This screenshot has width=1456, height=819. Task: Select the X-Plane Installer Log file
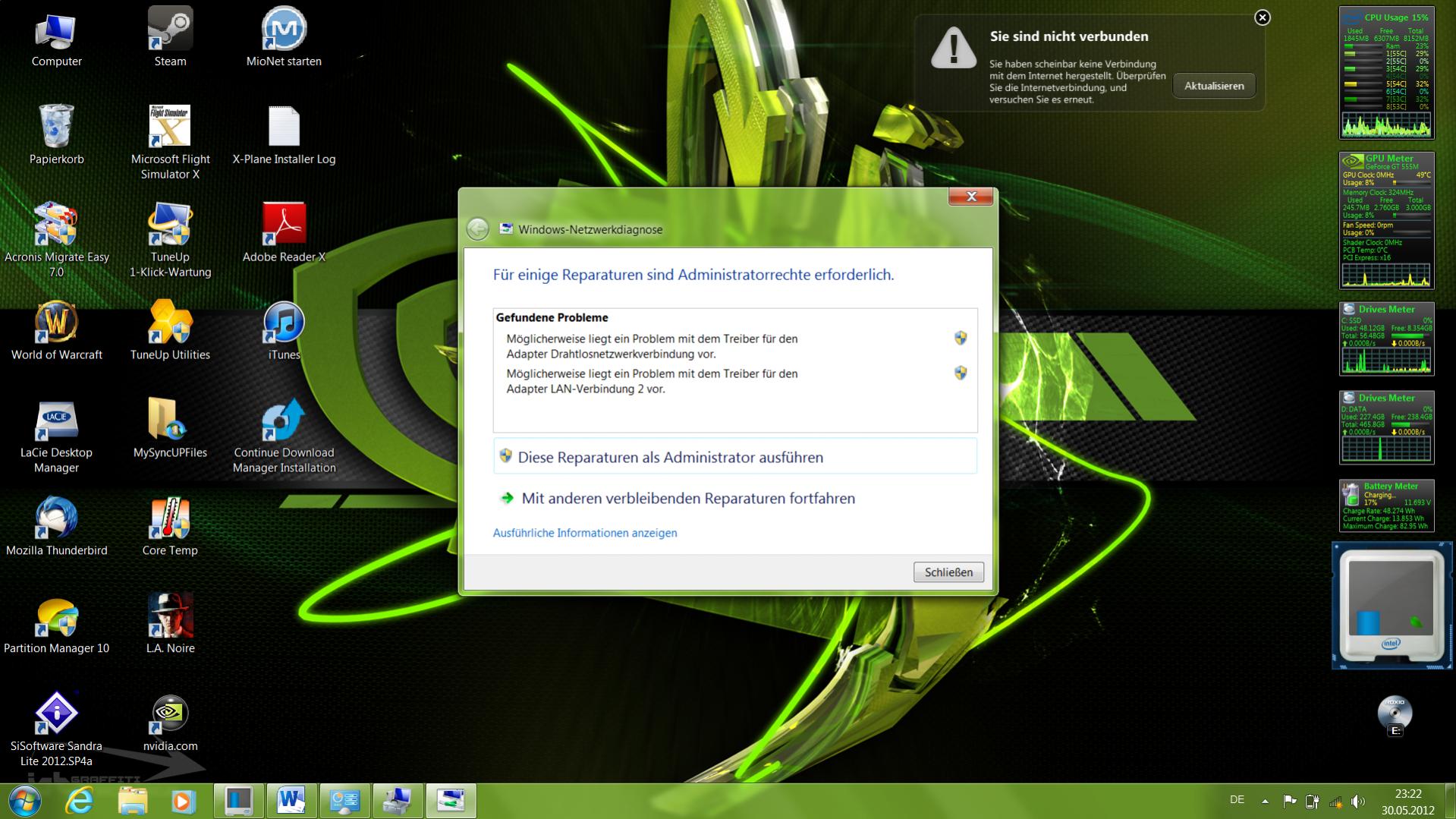(284, 135)
